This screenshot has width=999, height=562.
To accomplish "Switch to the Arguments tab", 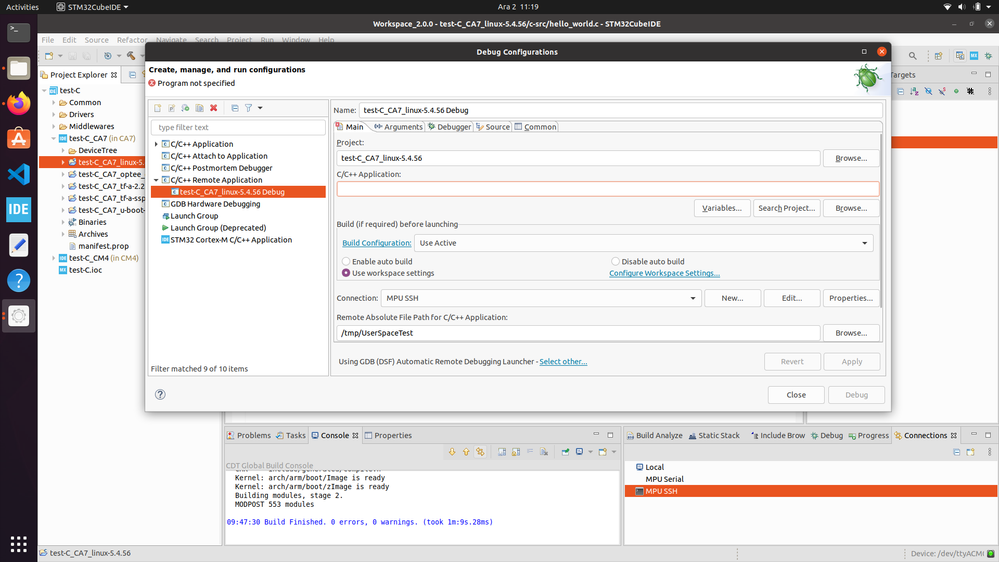I will pos(398,127).
